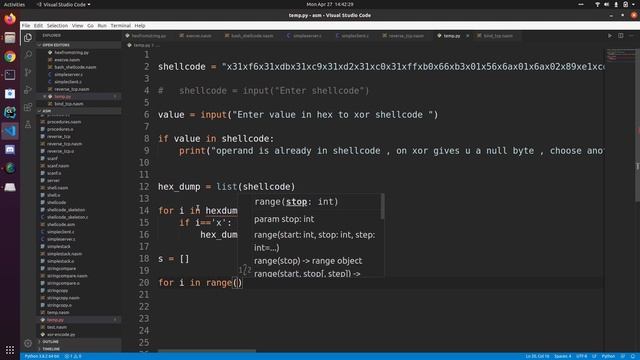
Task: Split the editor to the right
Action: [620, 36]
